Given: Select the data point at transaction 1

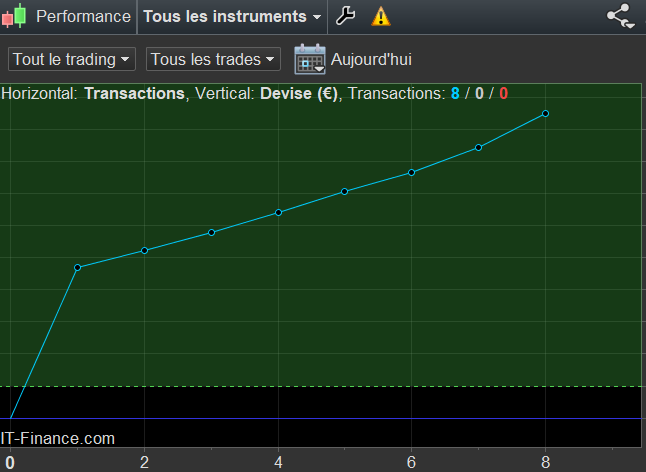Looking at the screenshot, I should point(77,268).
